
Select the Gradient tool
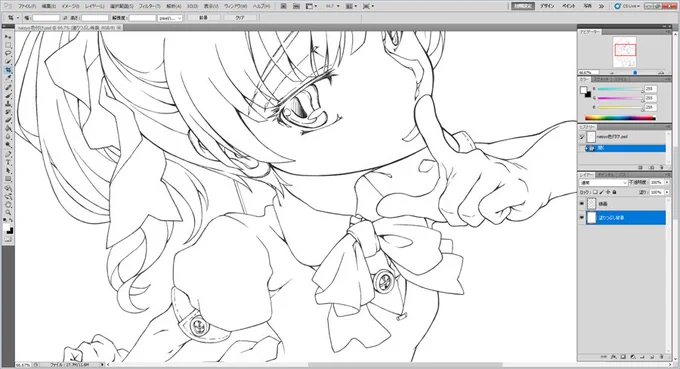click(8, 129)
